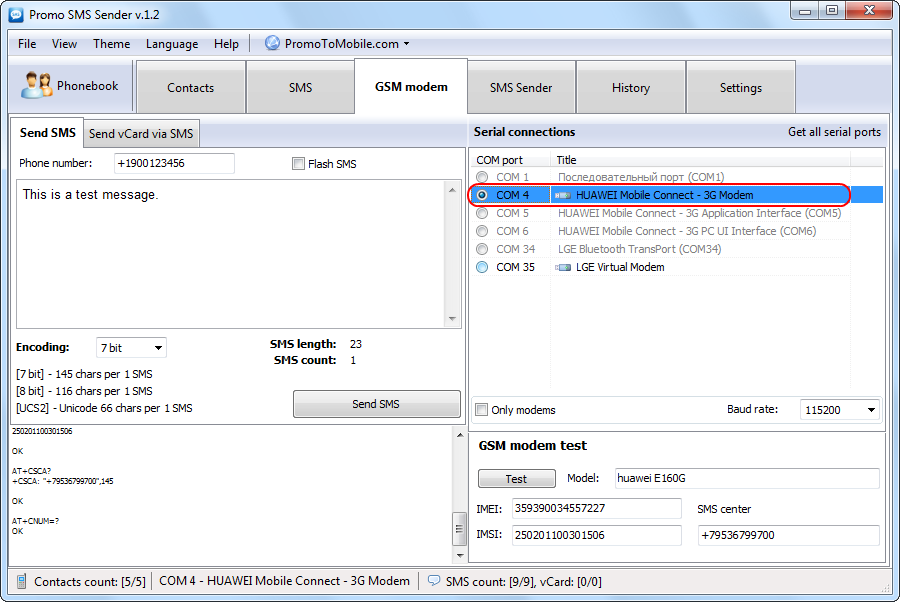Screen dimensions: 900x602
Task: Enable the Flash SMS checkbox
Action: click(x=298, y=164)
